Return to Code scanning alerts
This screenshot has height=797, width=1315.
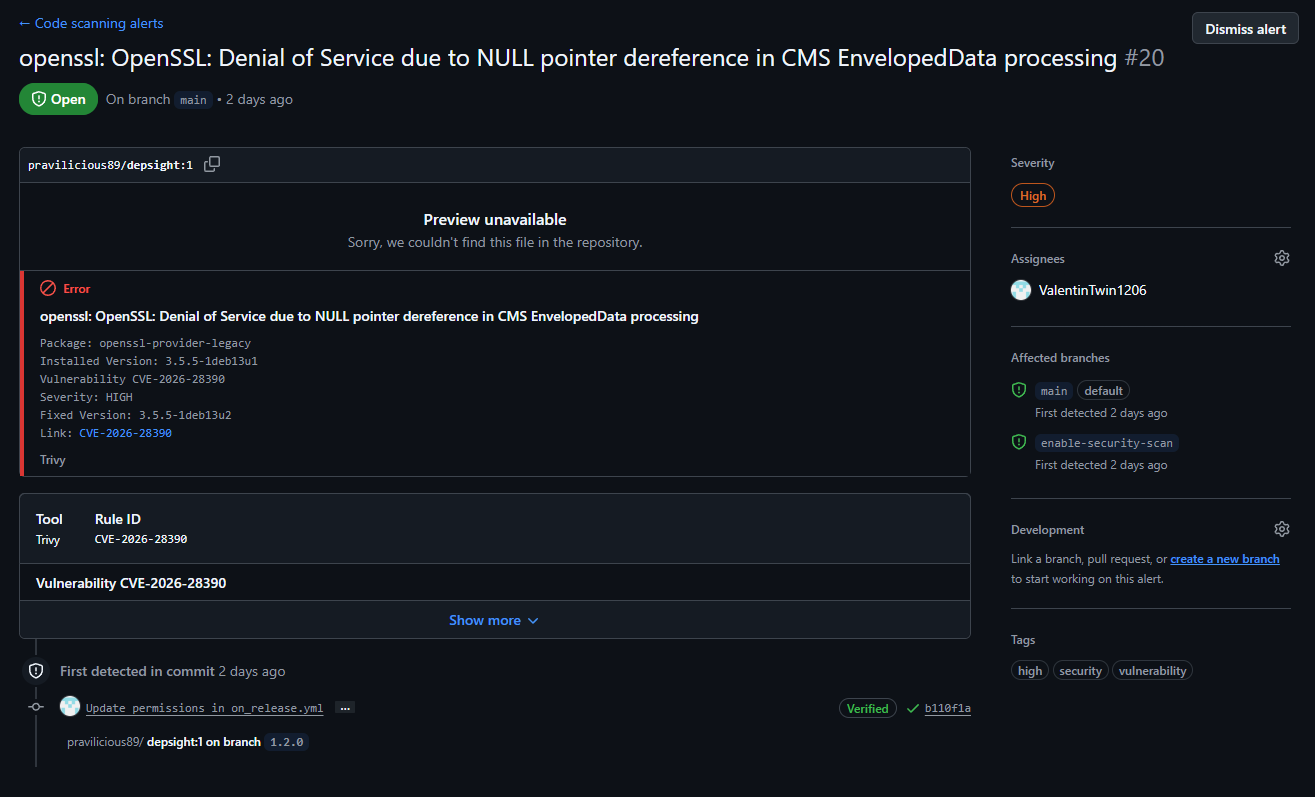[x=90, y=22]
